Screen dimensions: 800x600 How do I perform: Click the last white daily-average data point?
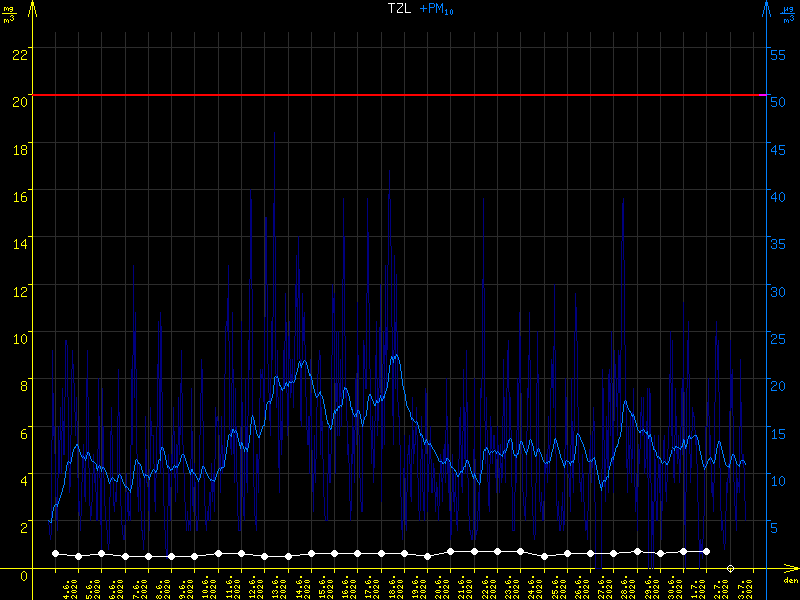[x=707, y=551]
